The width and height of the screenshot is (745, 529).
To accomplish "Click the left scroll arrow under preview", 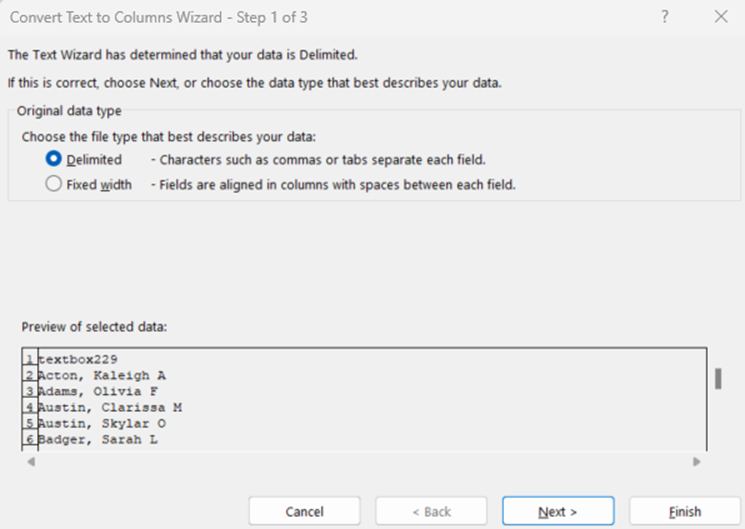I will pos(31,462).
